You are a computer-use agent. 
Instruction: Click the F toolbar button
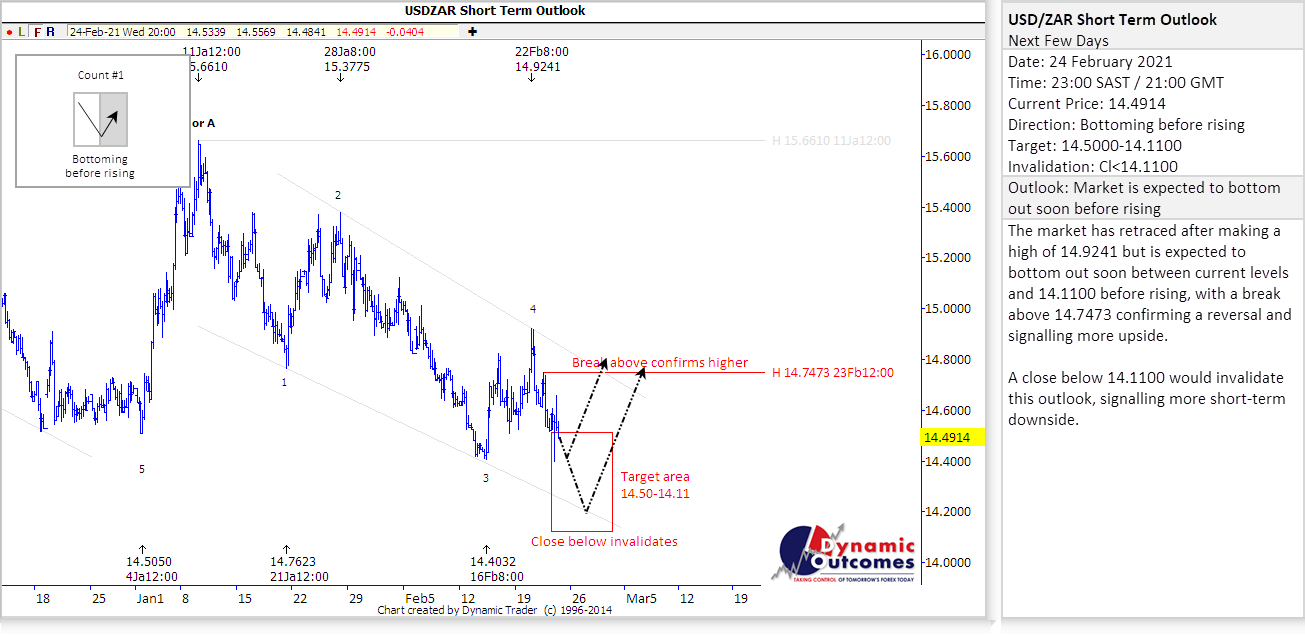(x=37, y=32)
